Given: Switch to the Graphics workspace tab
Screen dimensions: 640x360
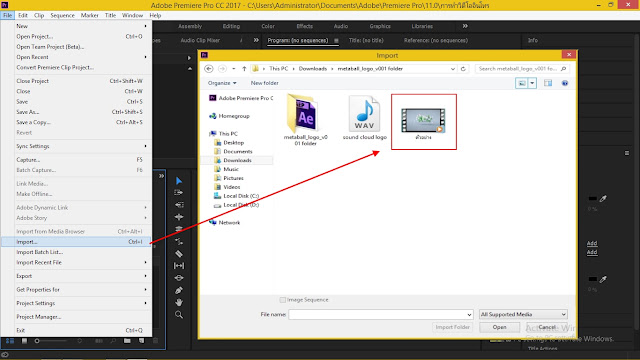Looking at the screenshot, I should (x=380, y=26).
